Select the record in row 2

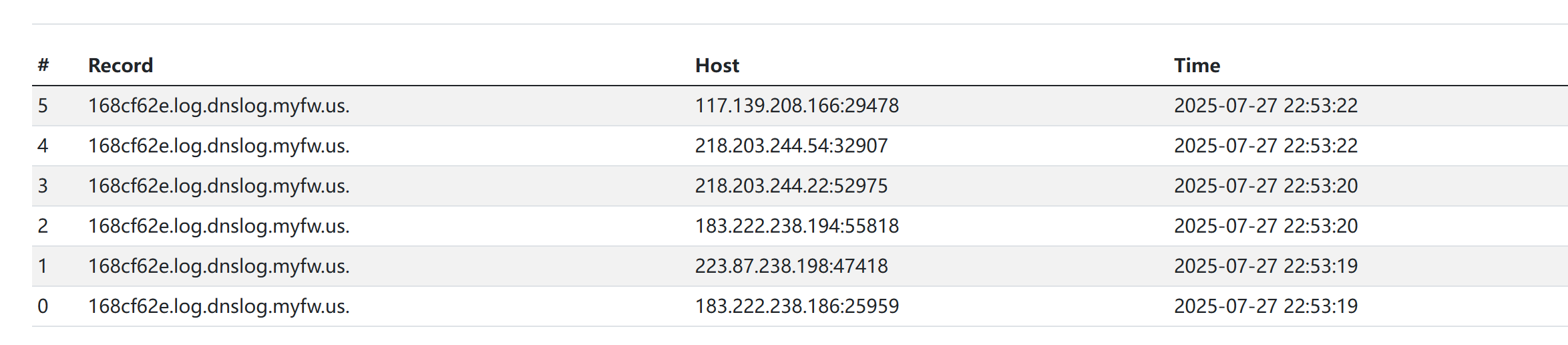tap(218, 226)
